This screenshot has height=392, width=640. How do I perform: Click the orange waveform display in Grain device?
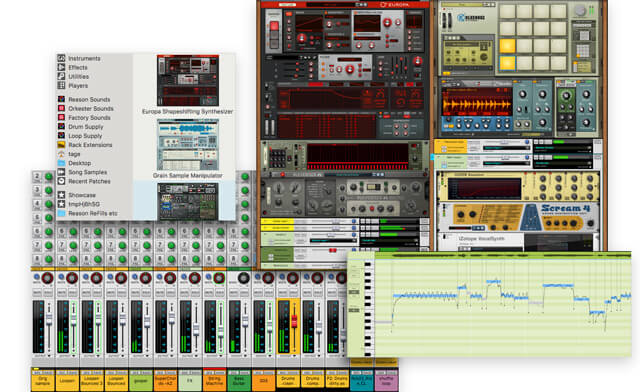point(477,101)
